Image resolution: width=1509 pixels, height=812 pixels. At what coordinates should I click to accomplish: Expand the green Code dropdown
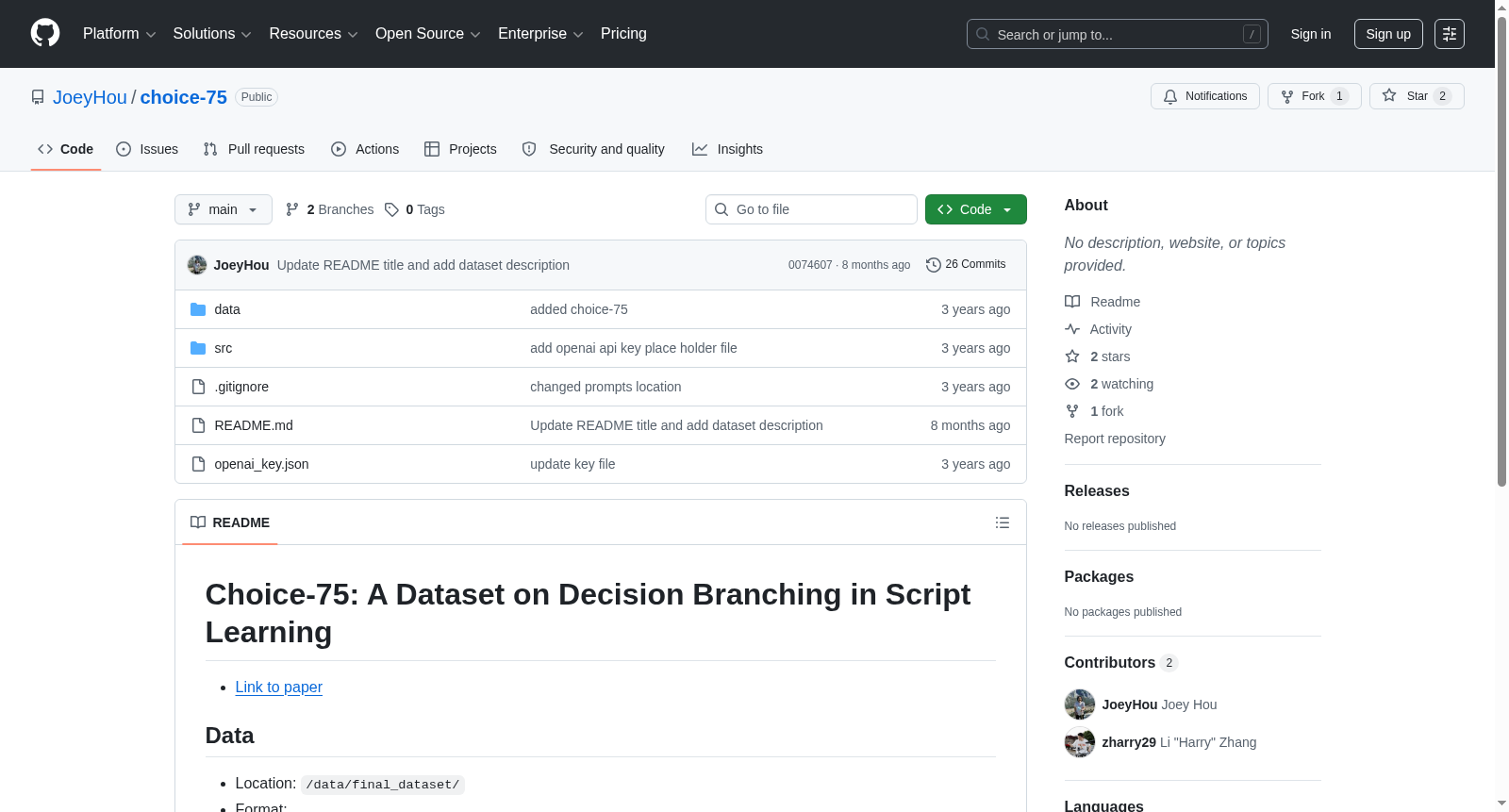click(975, 209)
